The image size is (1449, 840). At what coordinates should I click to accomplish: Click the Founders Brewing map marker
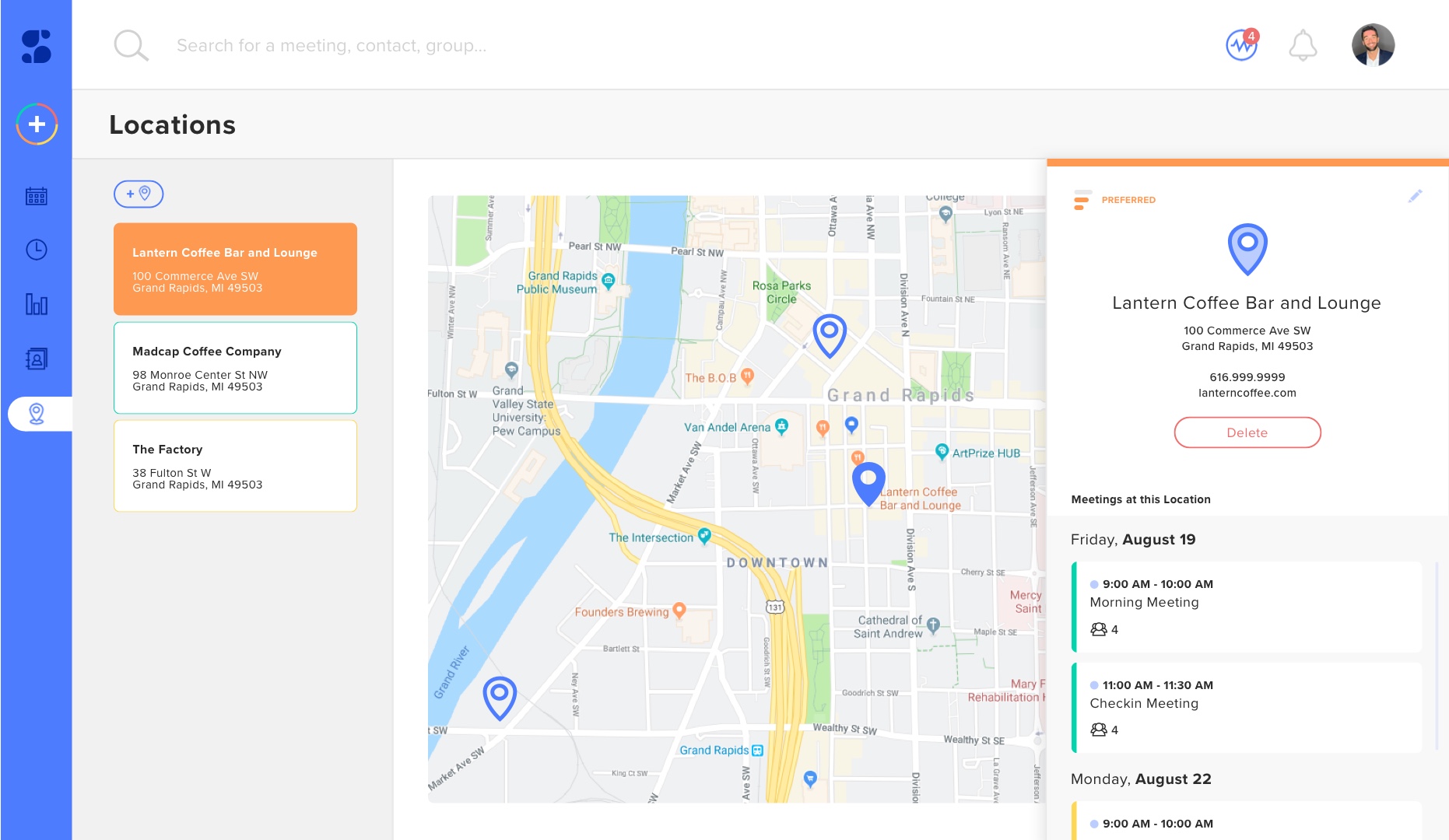tap(679, 611)
